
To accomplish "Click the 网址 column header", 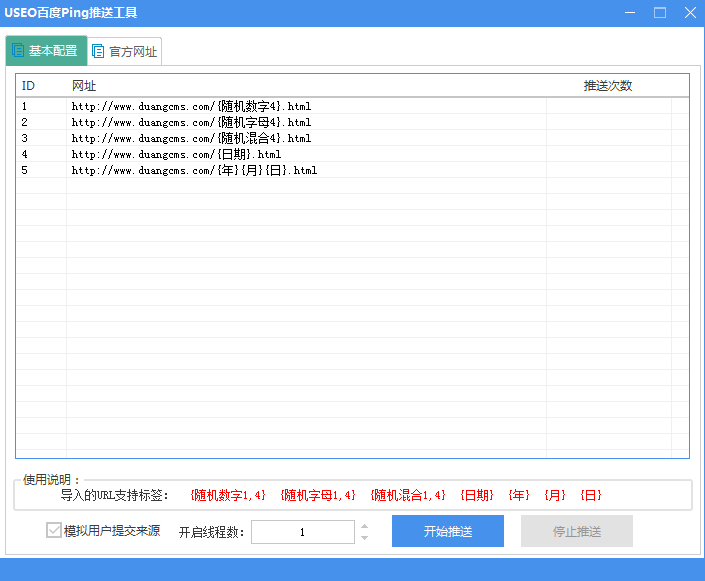I will coord(306,85).
